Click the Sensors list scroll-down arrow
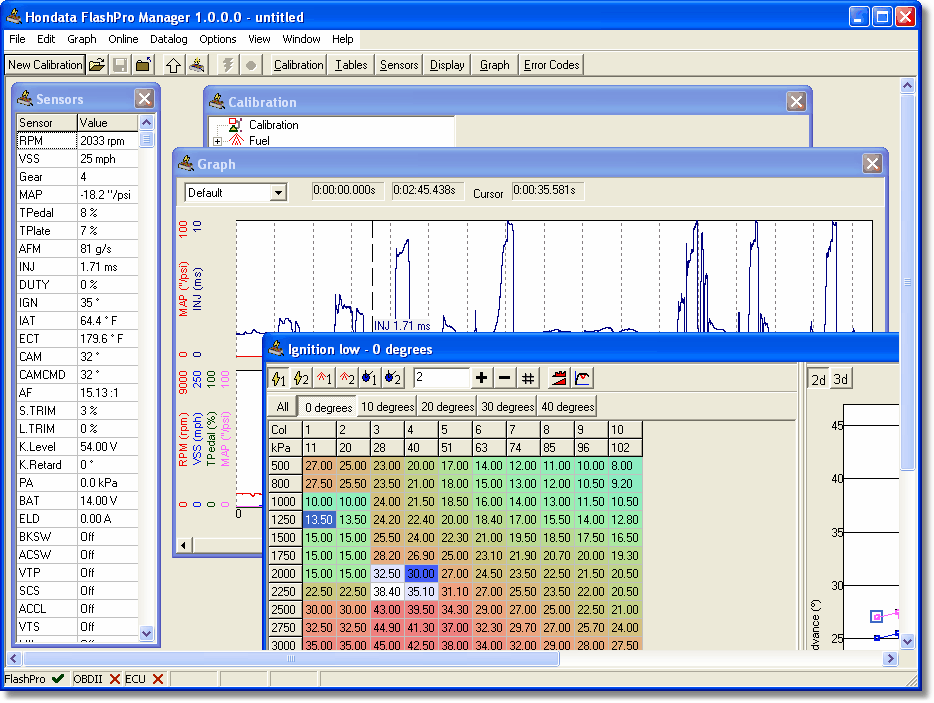934x703 pixels. click(x=147, y=633)
